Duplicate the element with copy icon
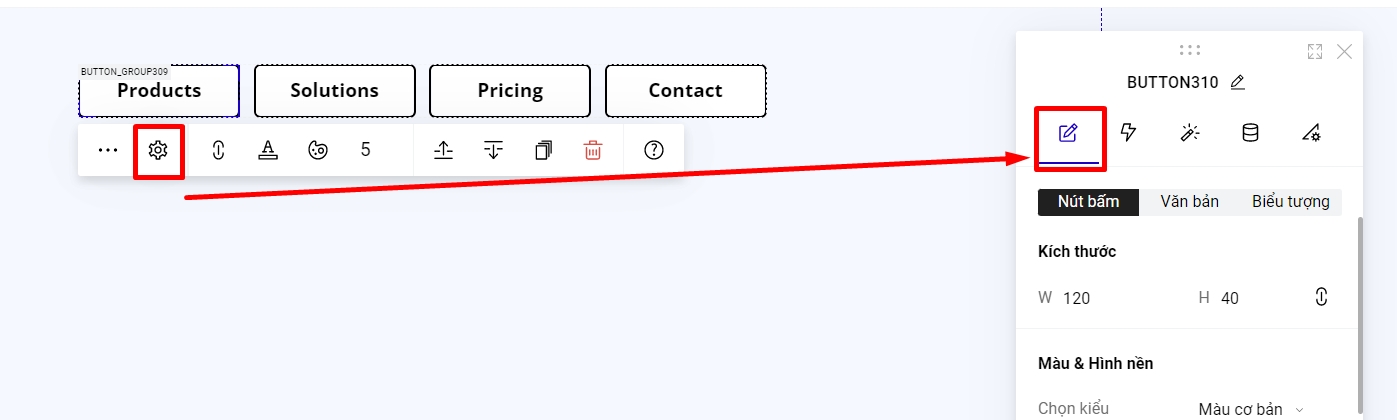This screenshot has width=1397, height=420. point(543,150)
